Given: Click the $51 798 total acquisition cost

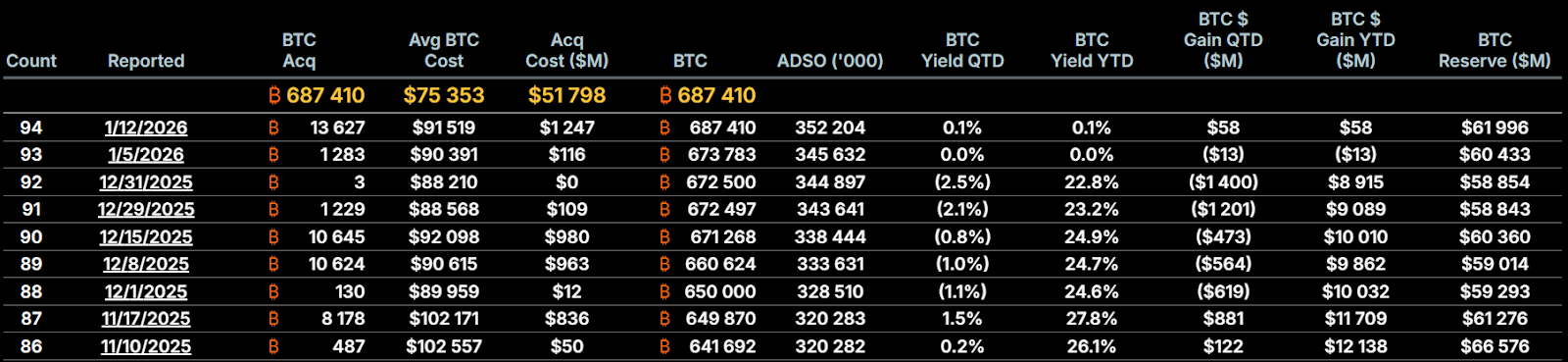Looking at the screenshot, I should pos(566,95).
